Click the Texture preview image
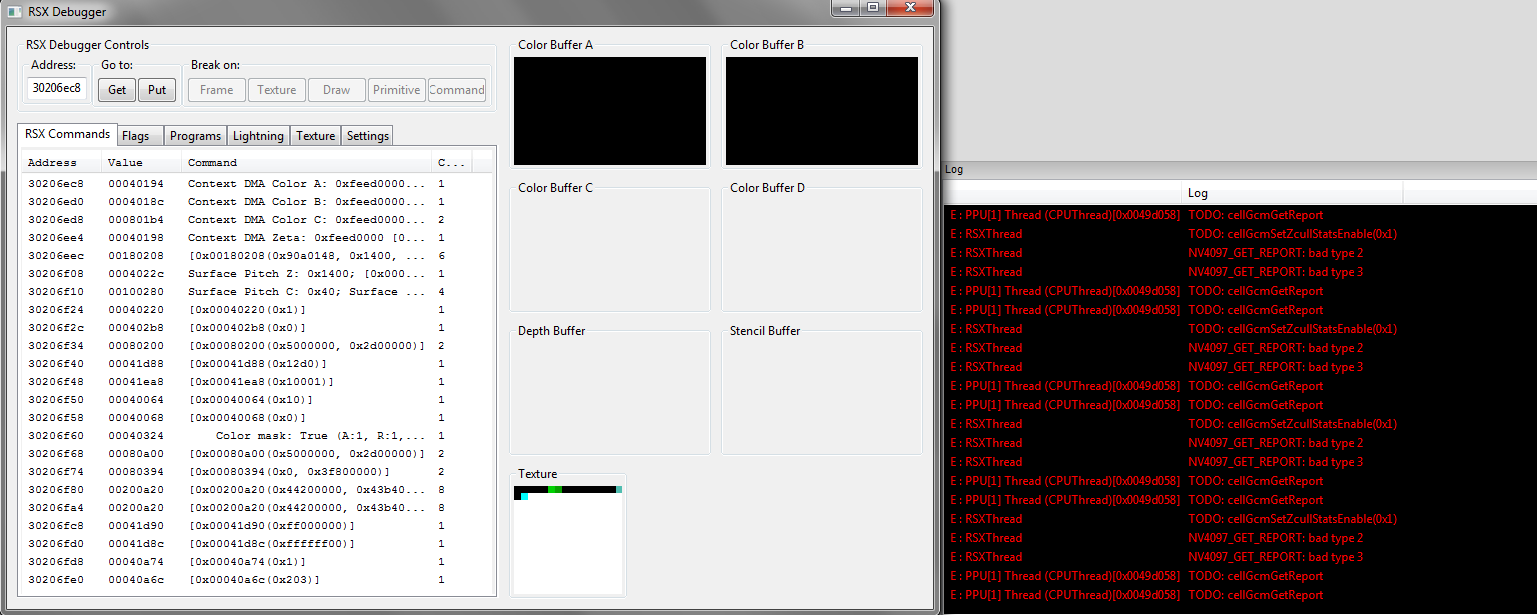This screenshot has height=615, width=1537. pyautogui.click(x=568, y=540)
